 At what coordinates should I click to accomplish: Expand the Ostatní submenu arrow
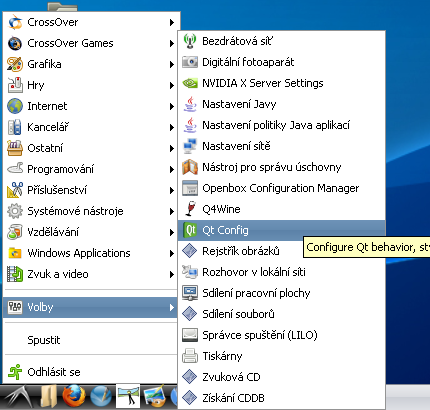tap(172, 148)
